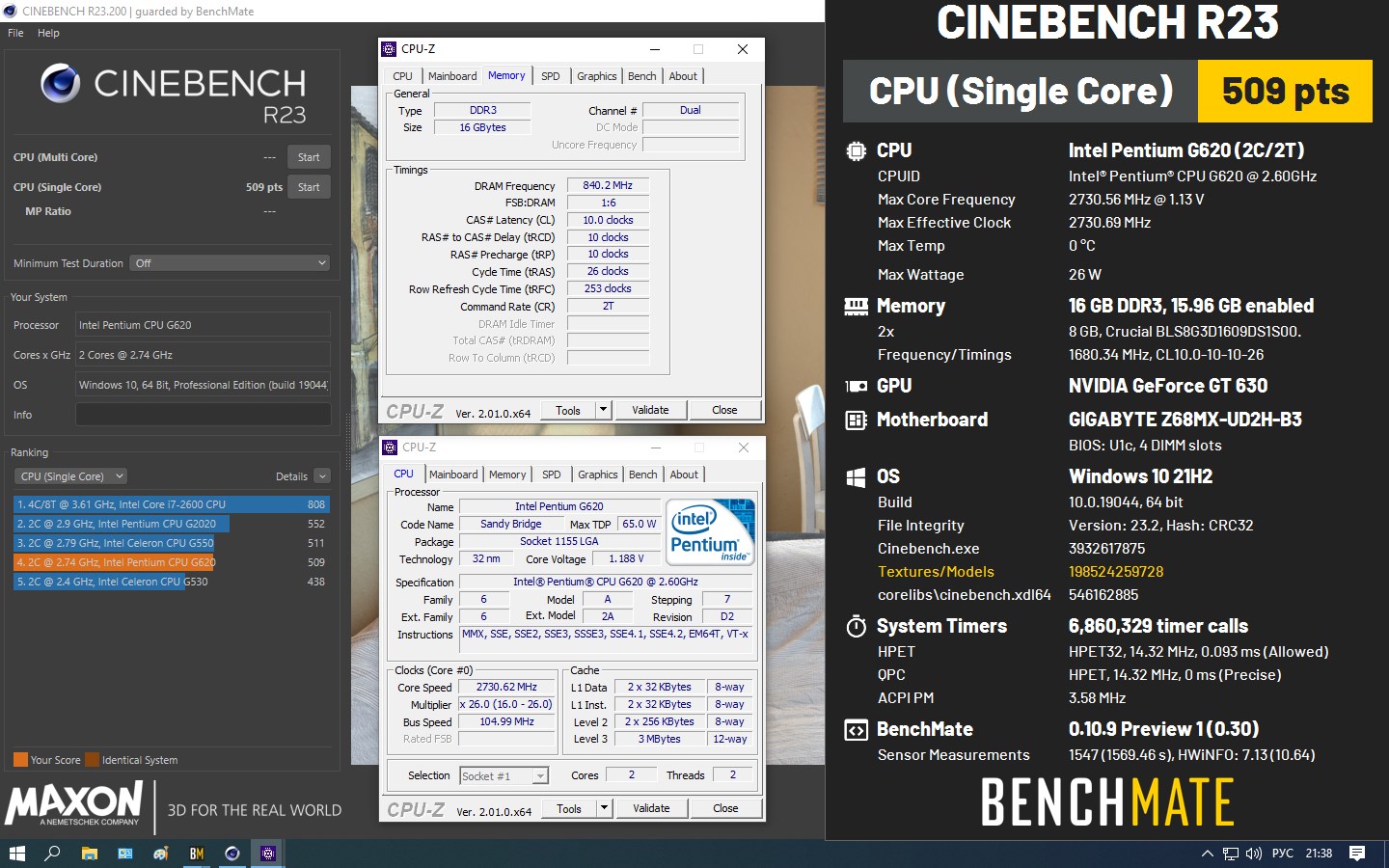This screenshot has width=1389, height=868.
Task: Click the System Timers stopwatch icon
Action: tap(856, 627)
